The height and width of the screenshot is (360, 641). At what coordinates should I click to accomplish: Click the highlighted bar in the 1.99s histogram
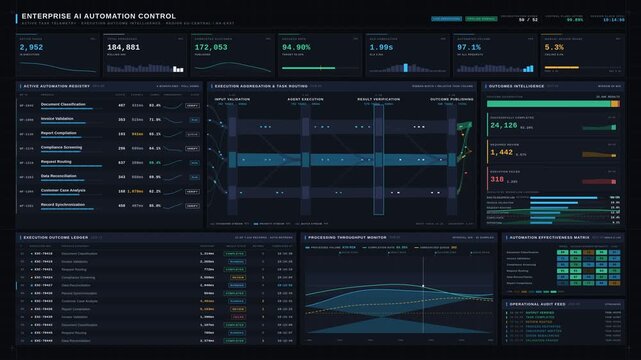[406, 68]
